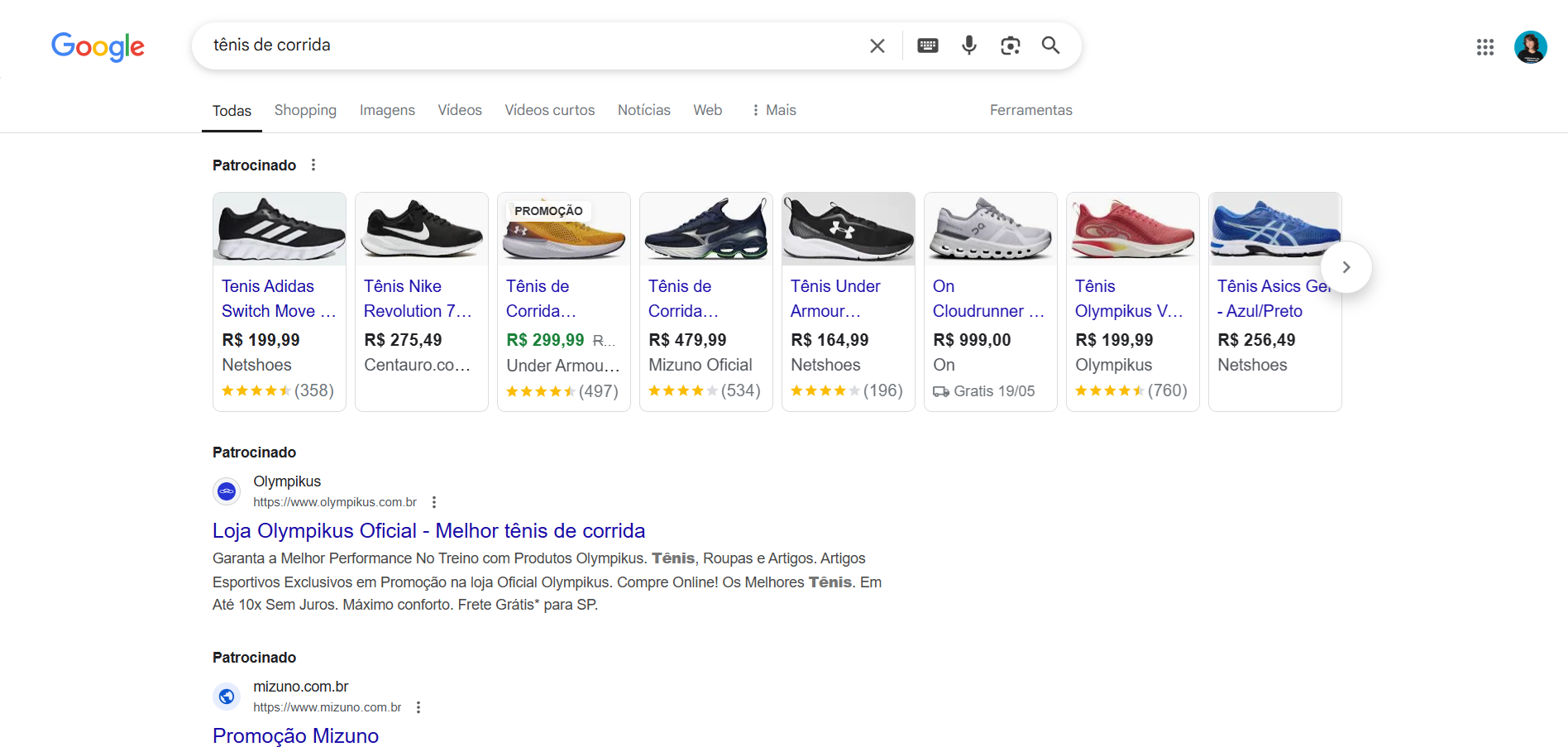This screenshot has height=747, width=1568.
Task: Click the (196) rating count
Action: 883,390
